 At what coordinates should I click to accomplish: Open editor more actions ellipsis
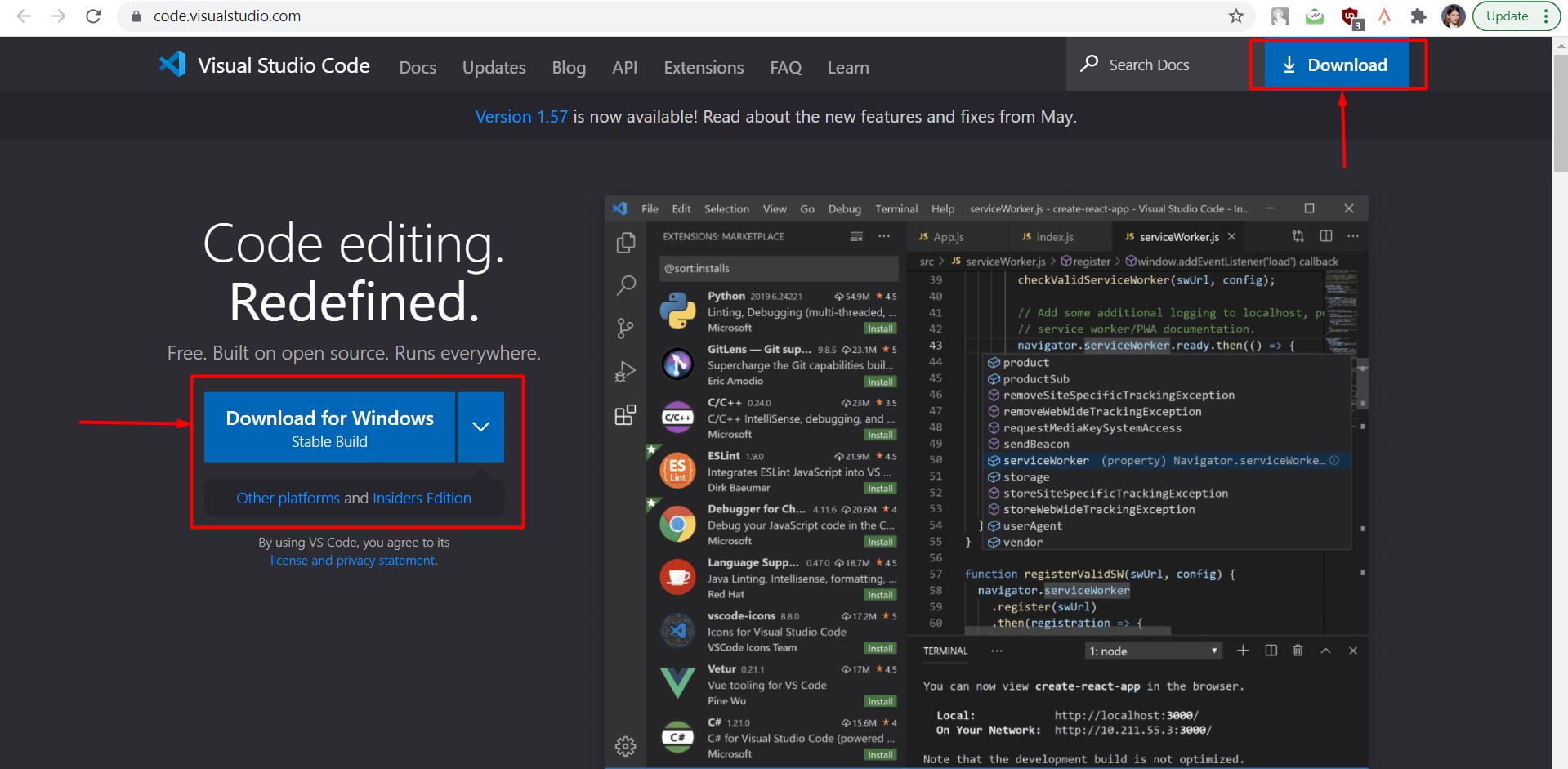pyautogui.click(x=1353, y=236)
